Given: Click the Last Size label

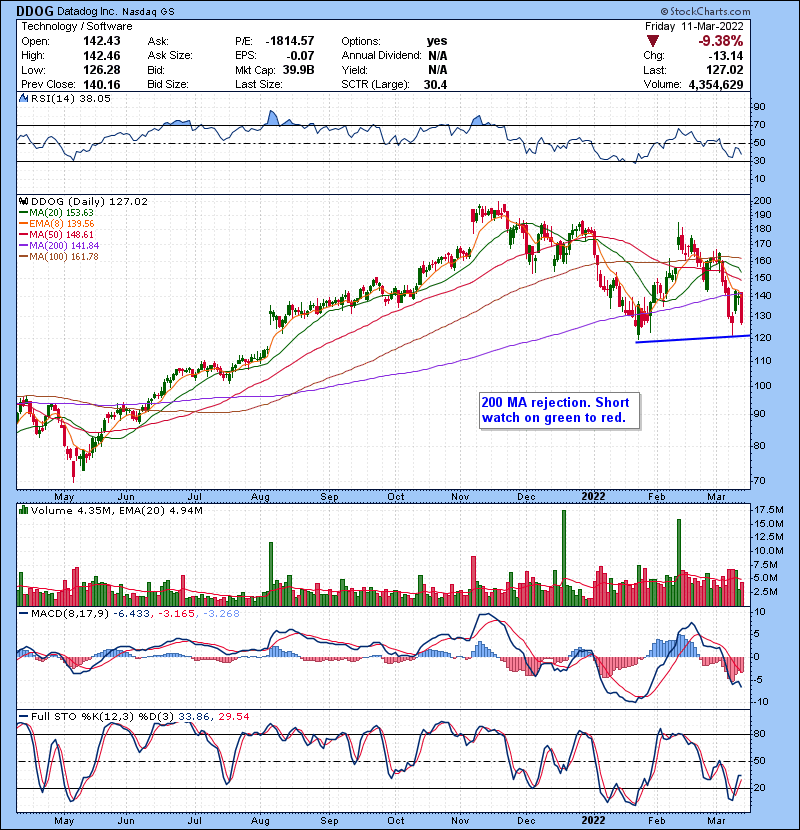Looking at the screenshot, I should (258, 84).
